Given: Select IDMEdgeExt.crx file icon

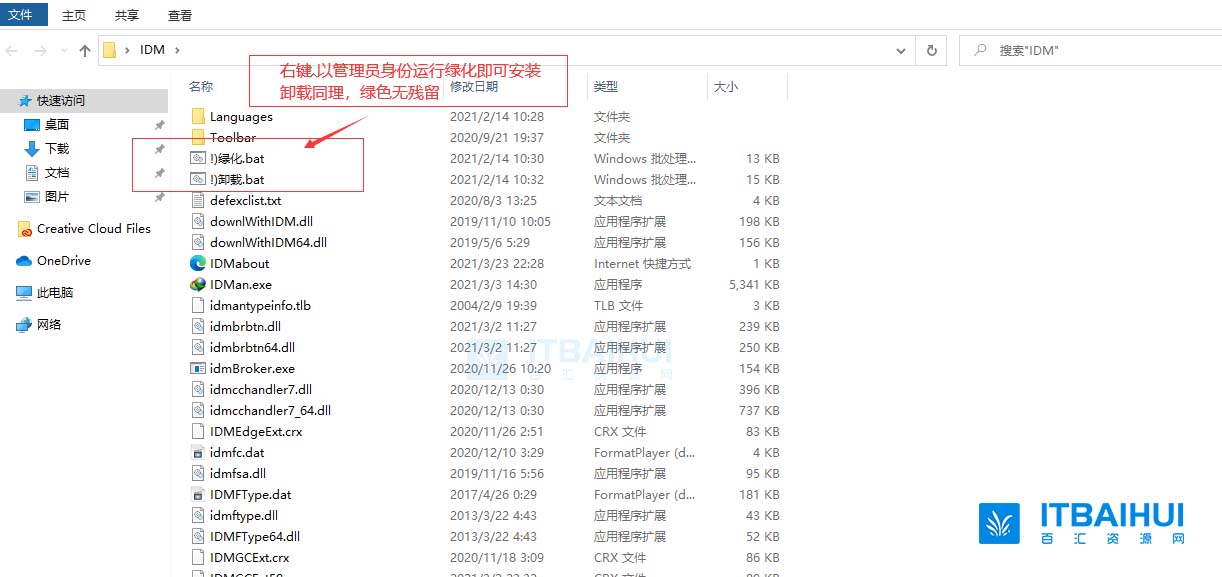Looking at the screenshot, I should tap(198, 432).
